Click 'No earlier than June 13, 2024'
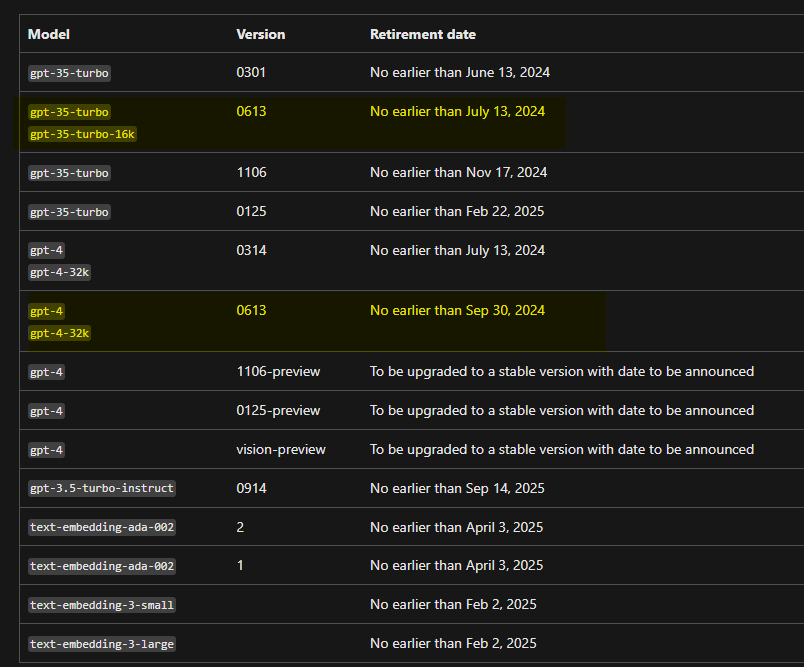This screenshot has width=804, height=667. point(460,72)
